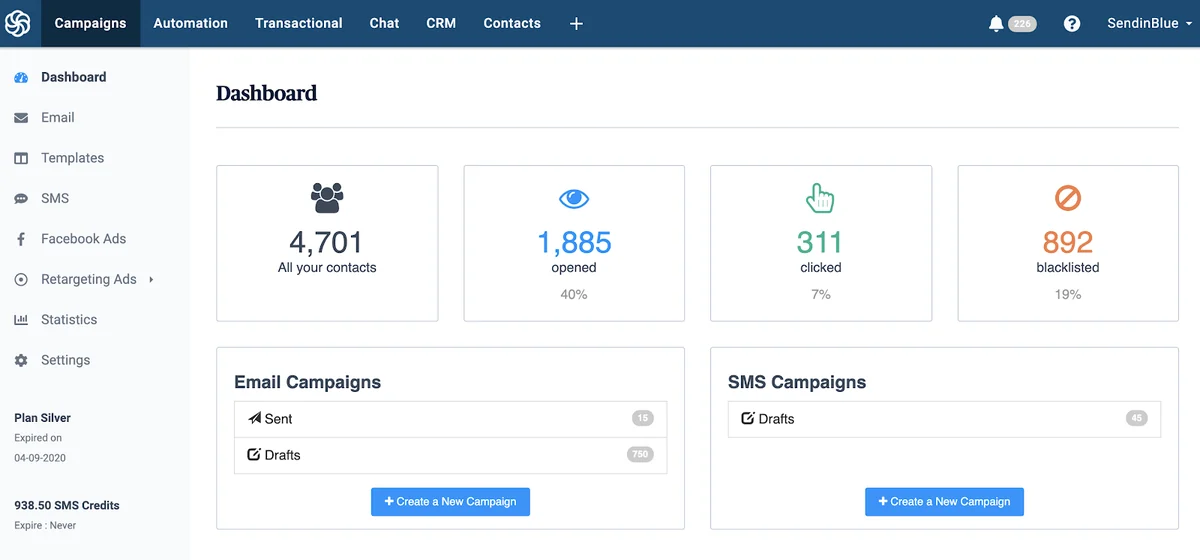The width and height of the screenshot is (1200, 560).
Task: Click the blacklisted prohibition icon
Action: 1068,198
